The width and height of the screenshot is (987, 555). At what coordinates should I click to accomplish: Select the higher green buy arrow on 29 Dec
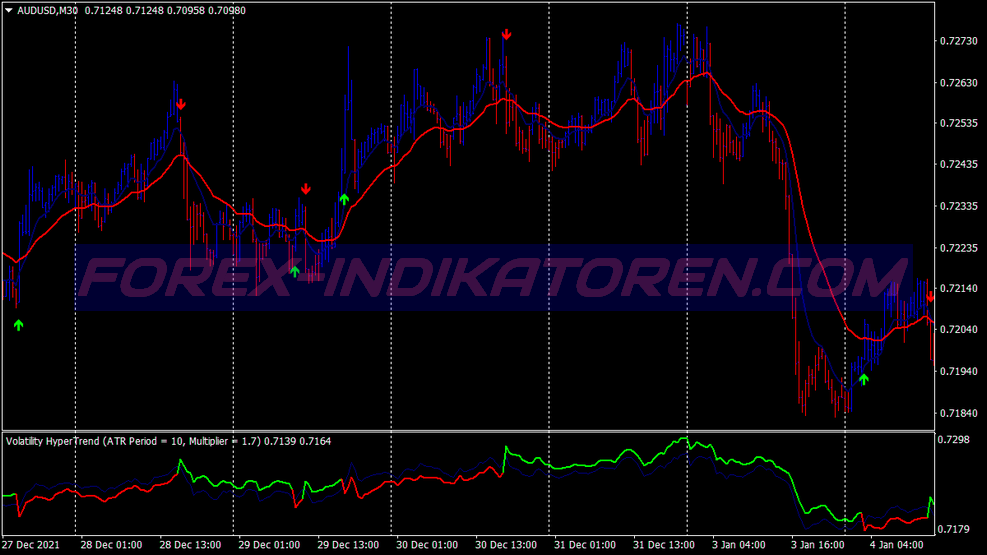[344, 199]
